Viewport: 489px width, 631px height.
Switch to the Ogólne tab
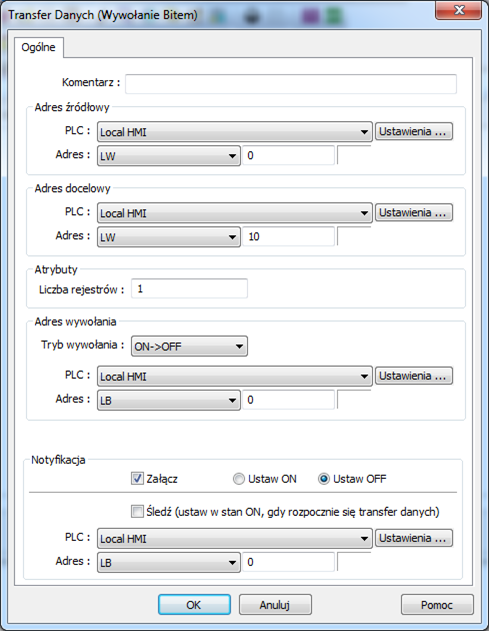[x=39, y=47]
